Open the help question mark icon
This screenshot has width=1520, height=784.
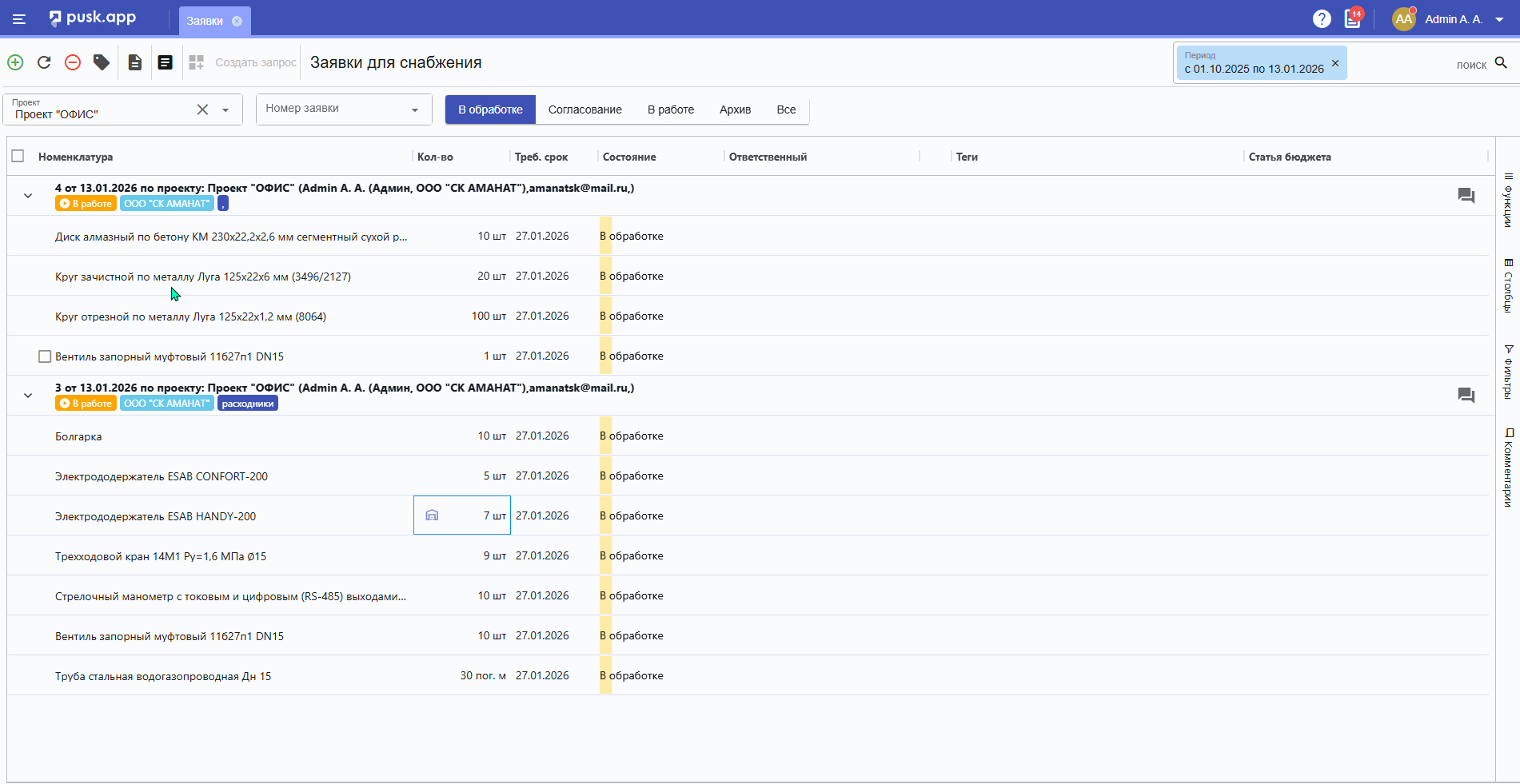pyautogui.click(x=1322, y=18)
